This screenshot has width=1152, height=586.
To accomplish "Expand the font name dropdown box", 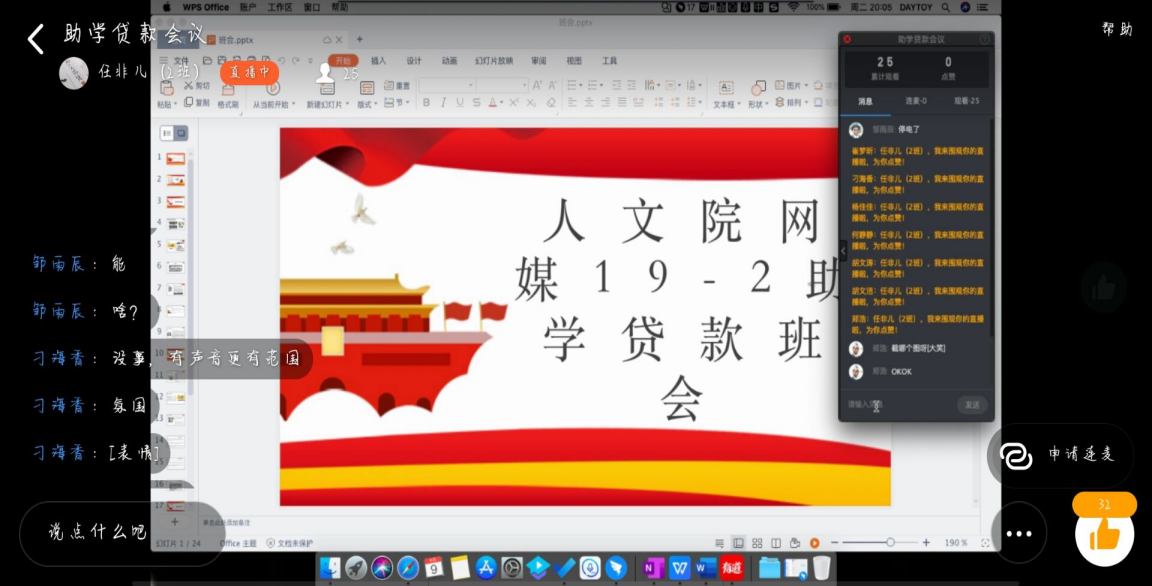I will coord(462,86).
